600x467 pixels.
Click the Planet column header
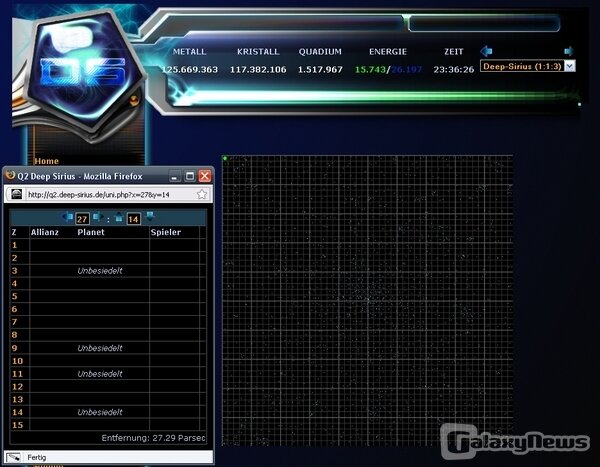(91, 232)
